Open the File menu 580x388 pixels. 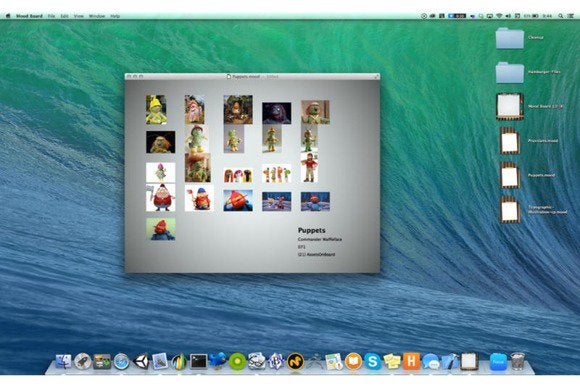coord(51,16)
